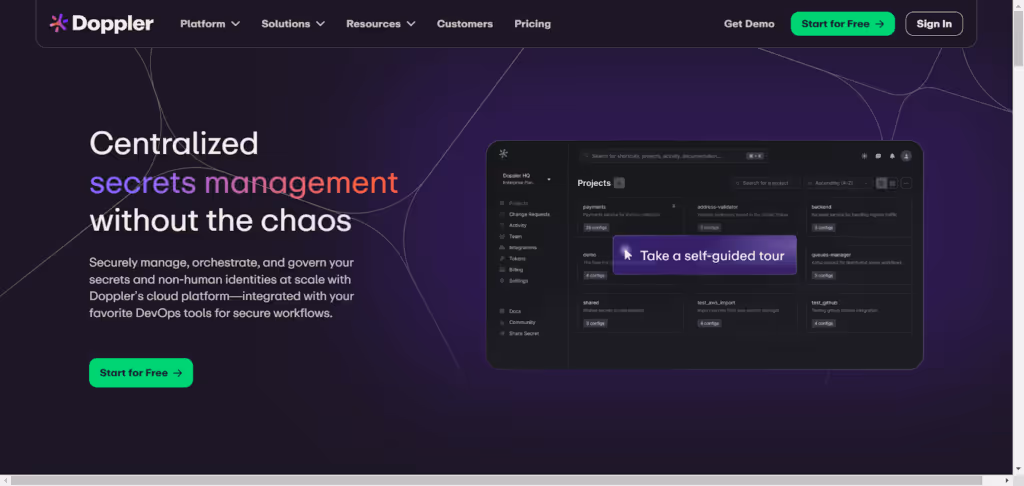Click the horizontal scrollbar left arrow
Screen dimensions: 1024x486
point(5,481)
